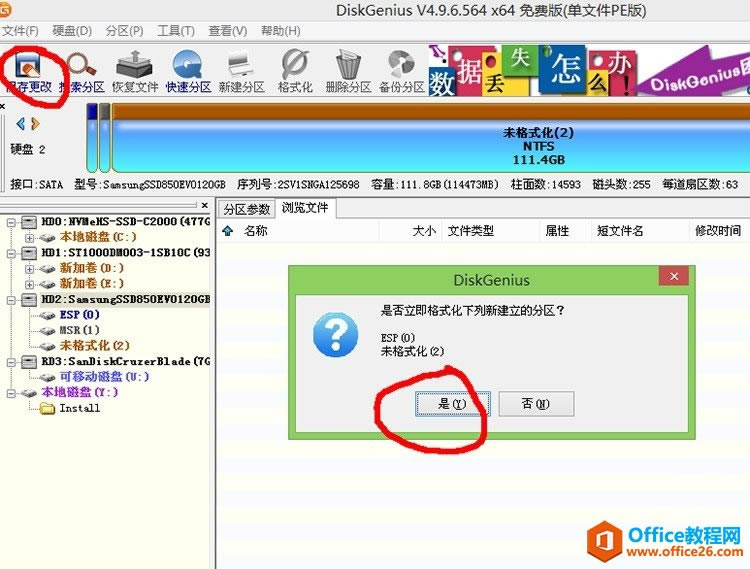Image resolution: width=750 pixels, height=569 pixels.
Task: Sort file list by 属性 column
Action: [557, 231]
